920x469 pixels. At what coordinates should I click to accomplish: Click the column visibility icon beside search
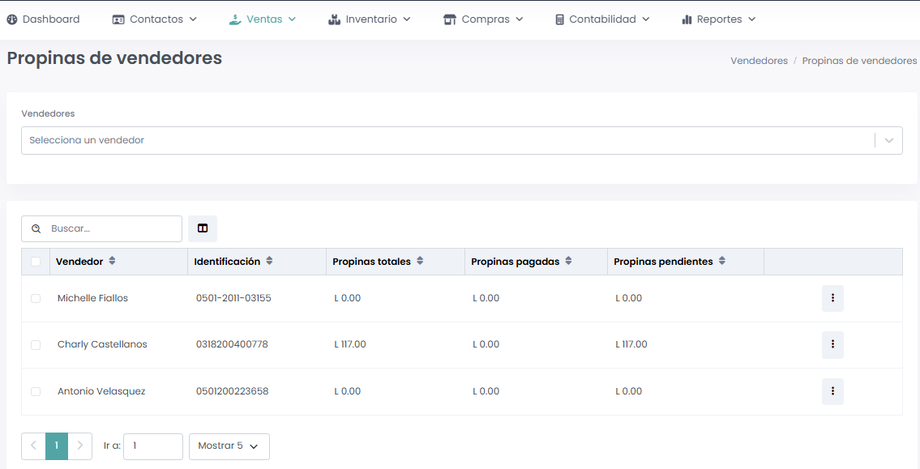(x=202, y=229)
